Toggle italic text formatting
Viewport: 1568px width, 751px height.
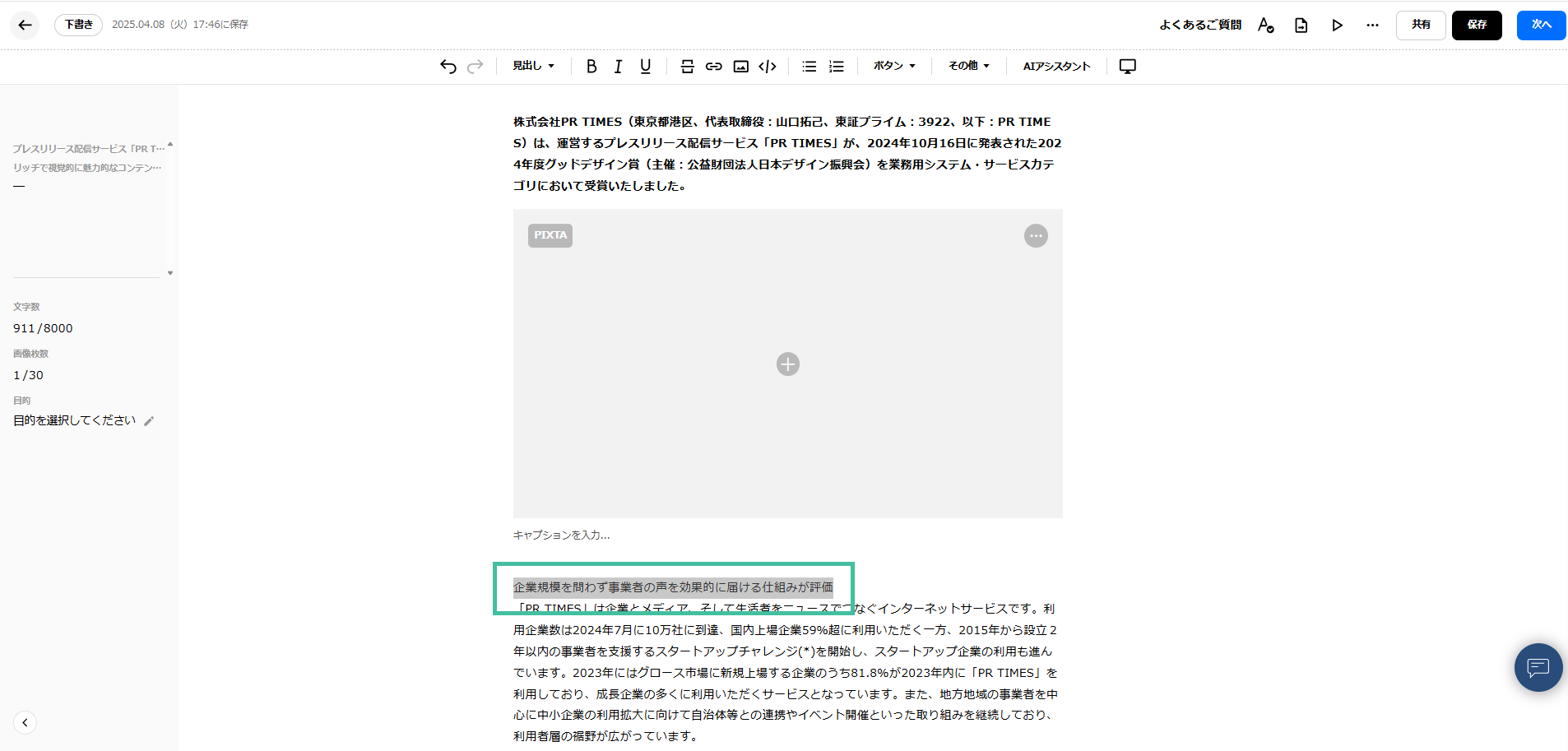618,67
